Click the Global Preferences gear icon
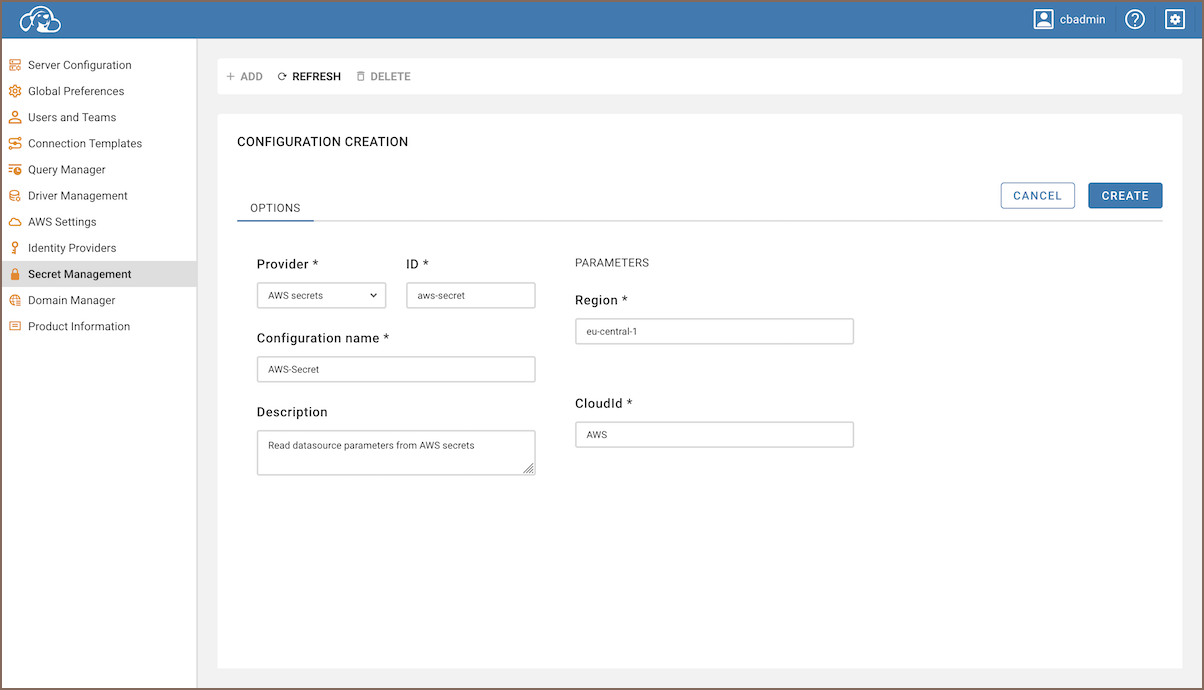This screenshot has width=1204, height=690. 15,91
